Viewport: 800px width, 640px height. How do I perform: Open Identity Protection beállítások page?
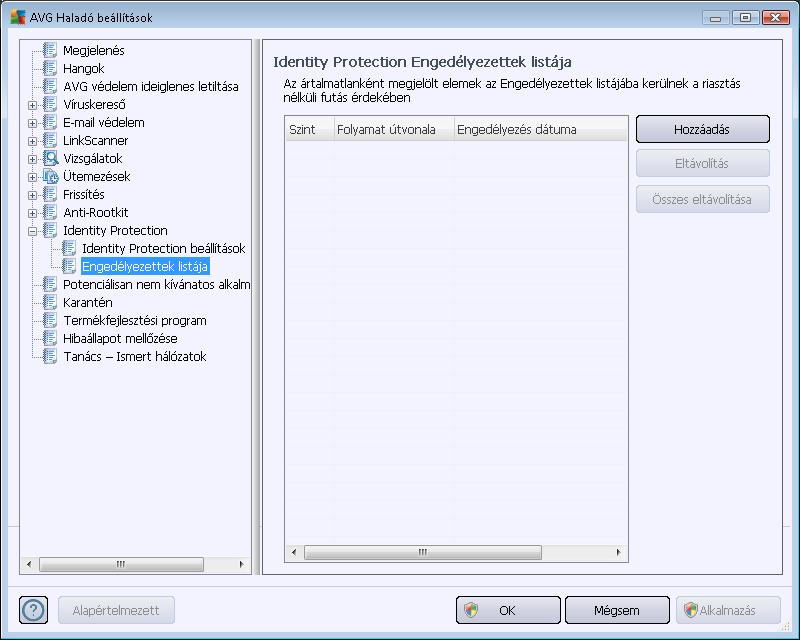point(164,249)
